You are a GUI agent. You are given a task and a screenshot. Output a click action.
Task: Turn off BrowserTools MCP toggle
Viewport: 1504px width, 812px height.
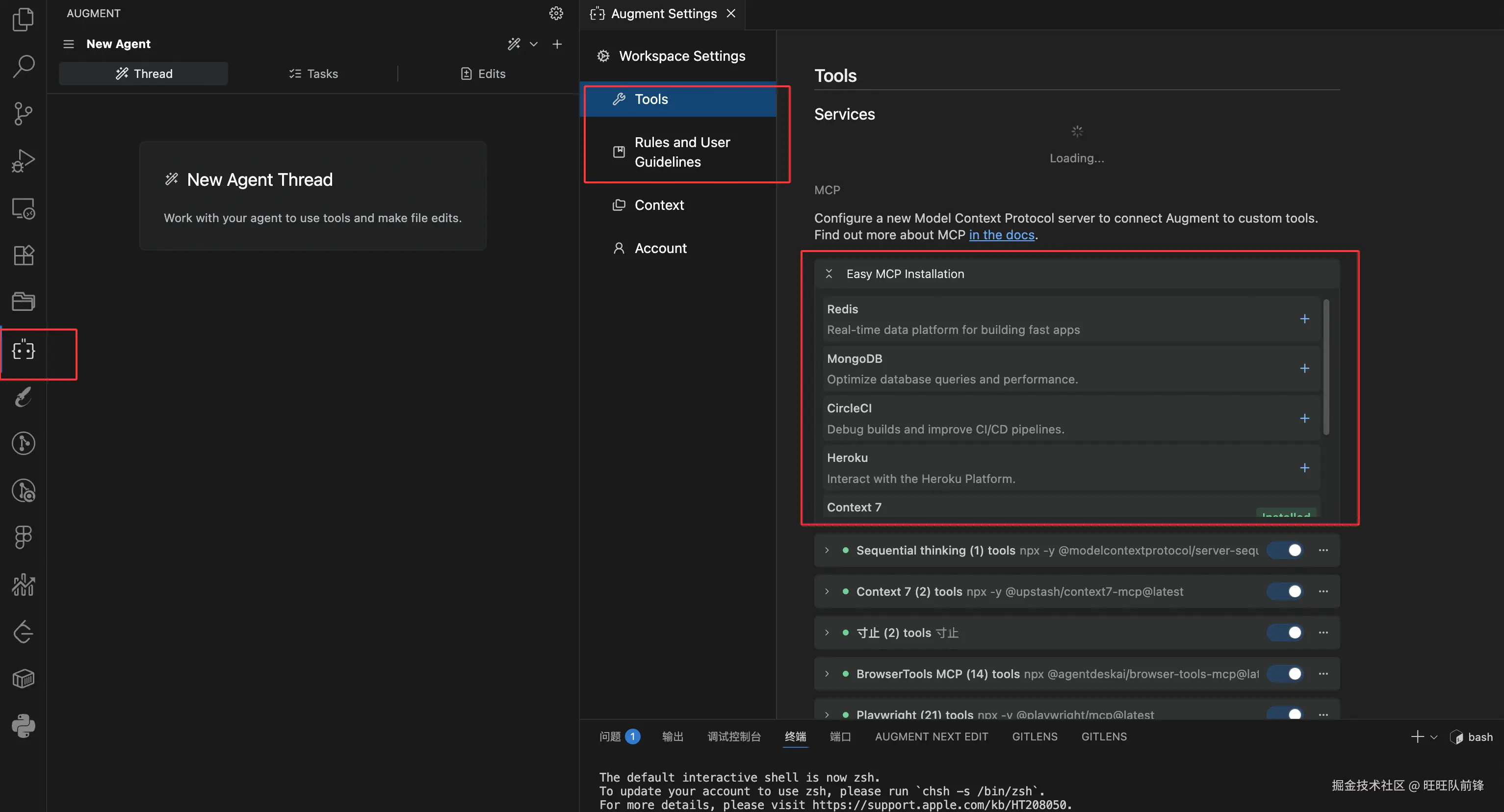pos(1285,674)
